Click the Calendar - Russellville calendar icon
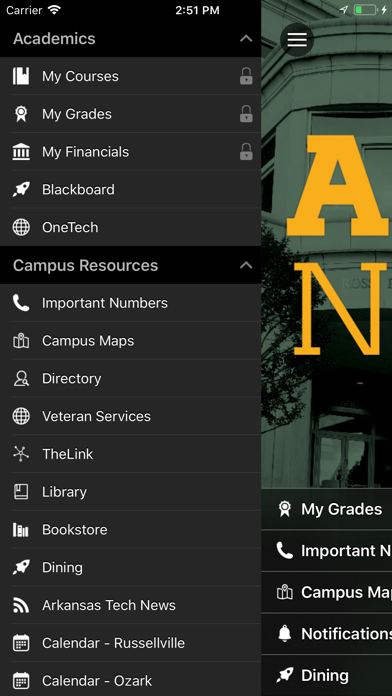 [21, 643]
